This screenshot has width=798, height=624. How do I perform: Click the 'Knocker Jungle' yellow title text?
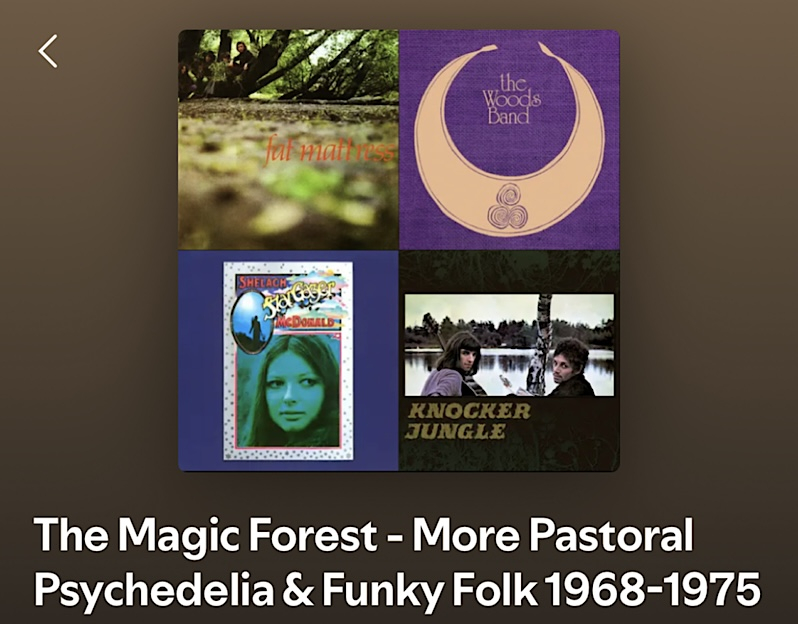click(469, 420)
